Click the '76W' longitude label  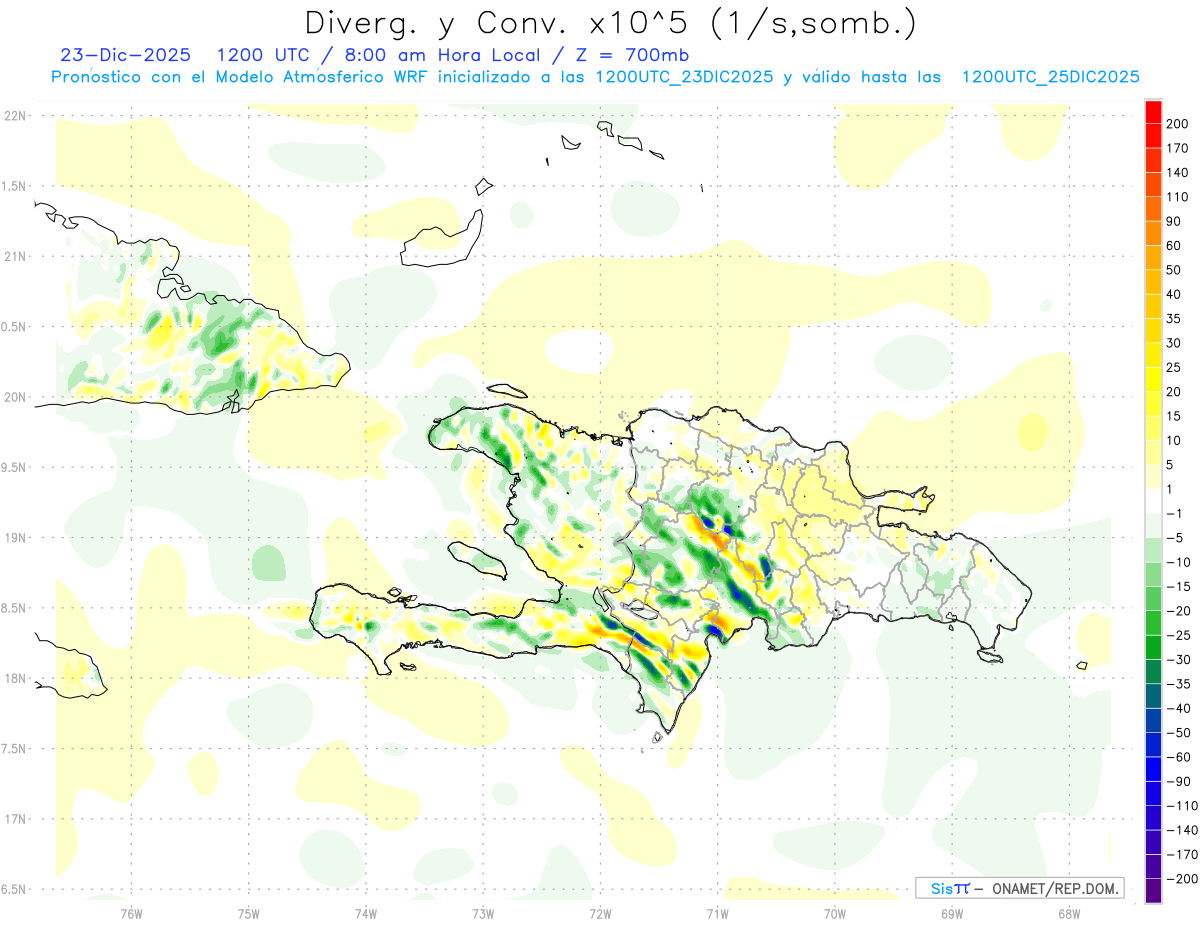click(x=131, y=913)
